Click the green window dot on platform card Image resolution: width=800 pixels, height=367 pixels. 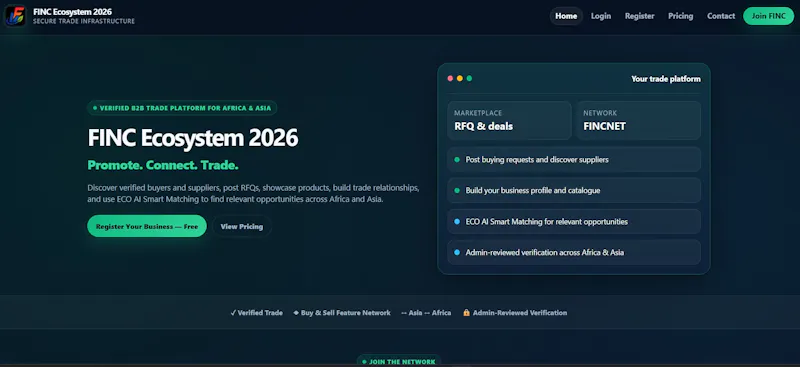point(469,79)
